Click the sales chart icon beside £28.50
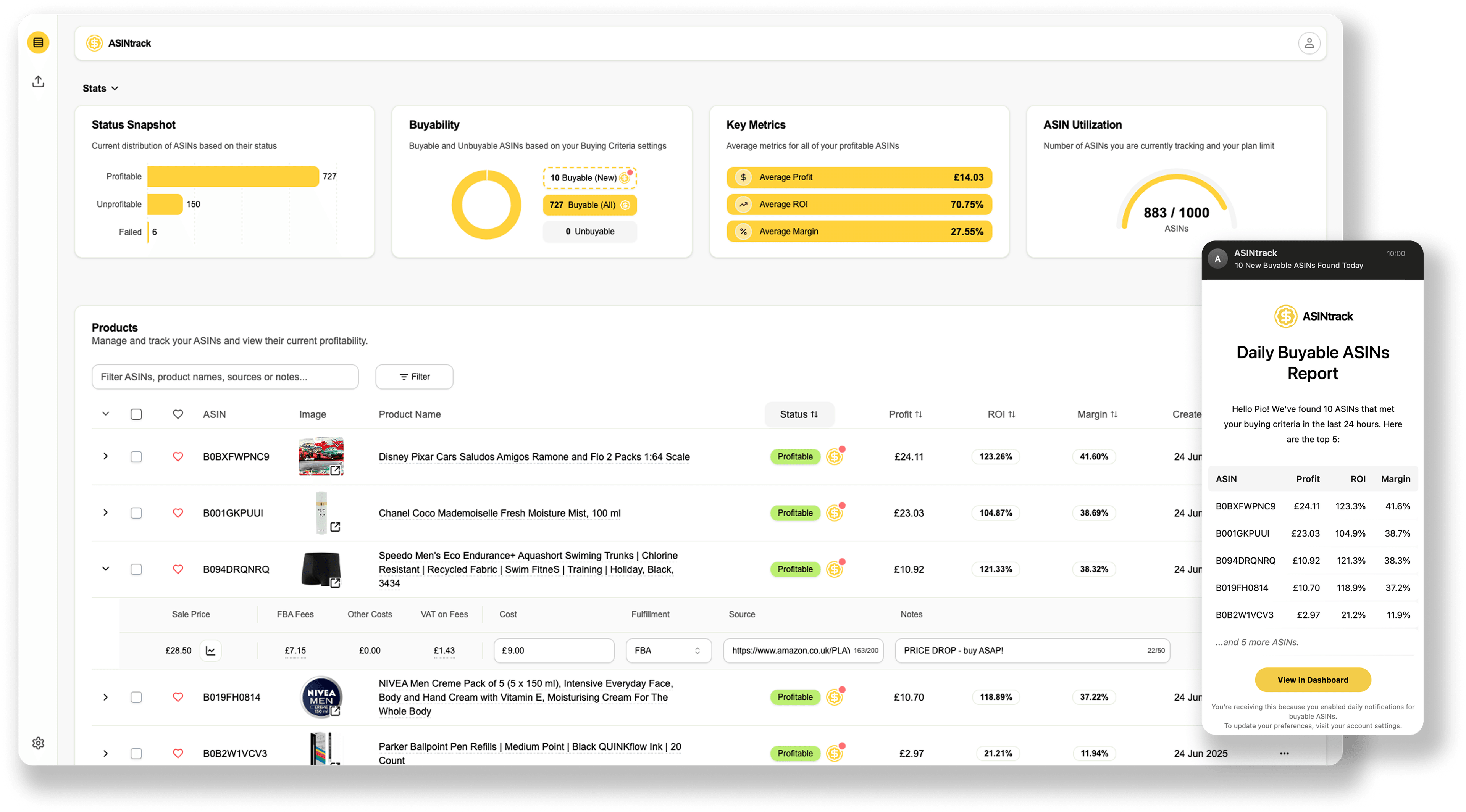The width and height of the screenshot is (1466, 812). [x=211, y=650]
